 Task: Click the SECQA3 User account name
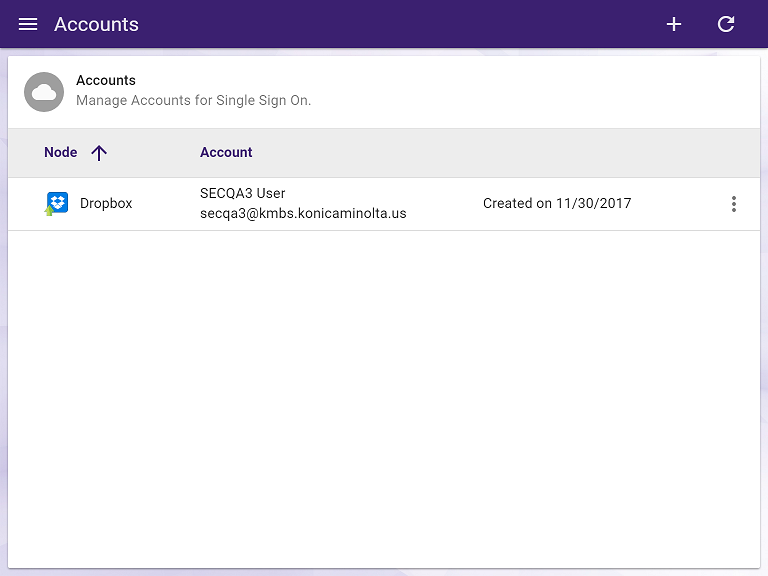242,193
